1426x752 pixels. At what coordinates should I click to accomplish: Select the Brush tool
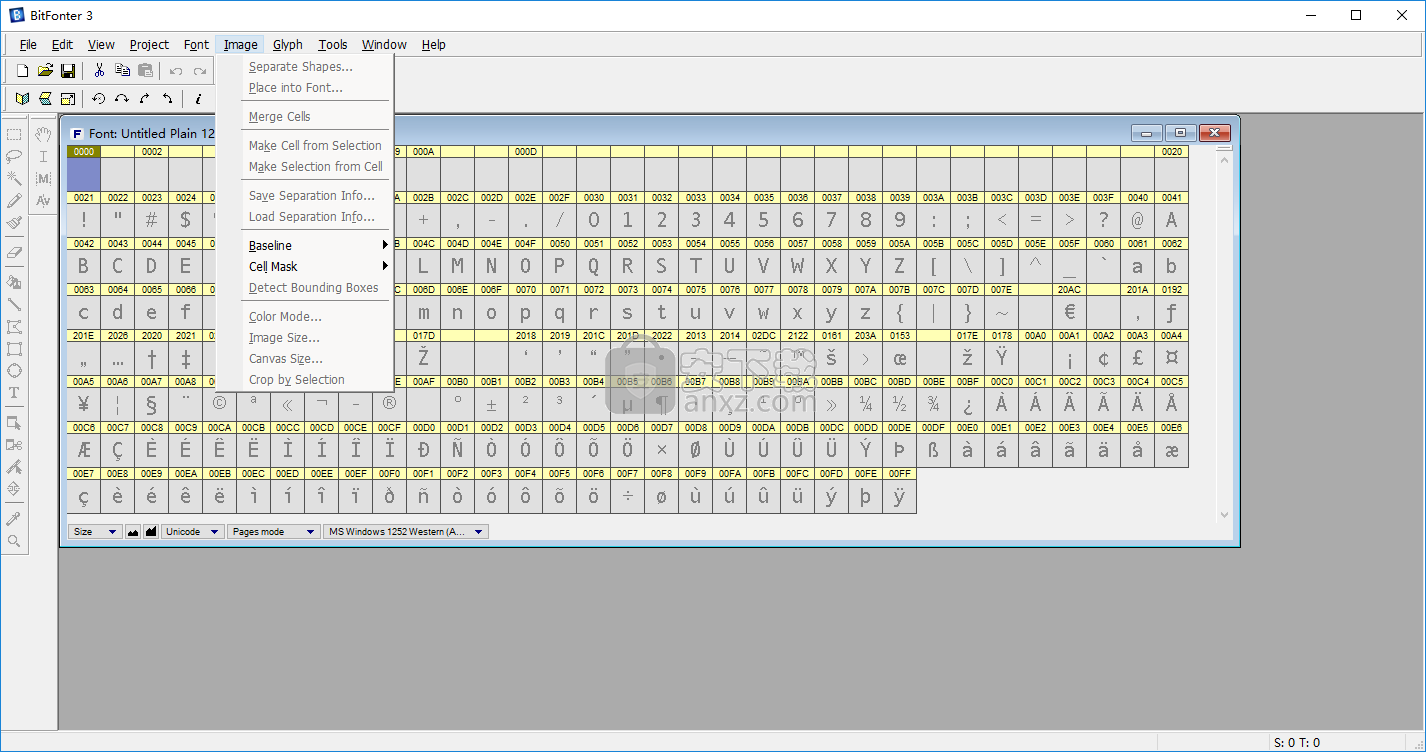[14, 223]
